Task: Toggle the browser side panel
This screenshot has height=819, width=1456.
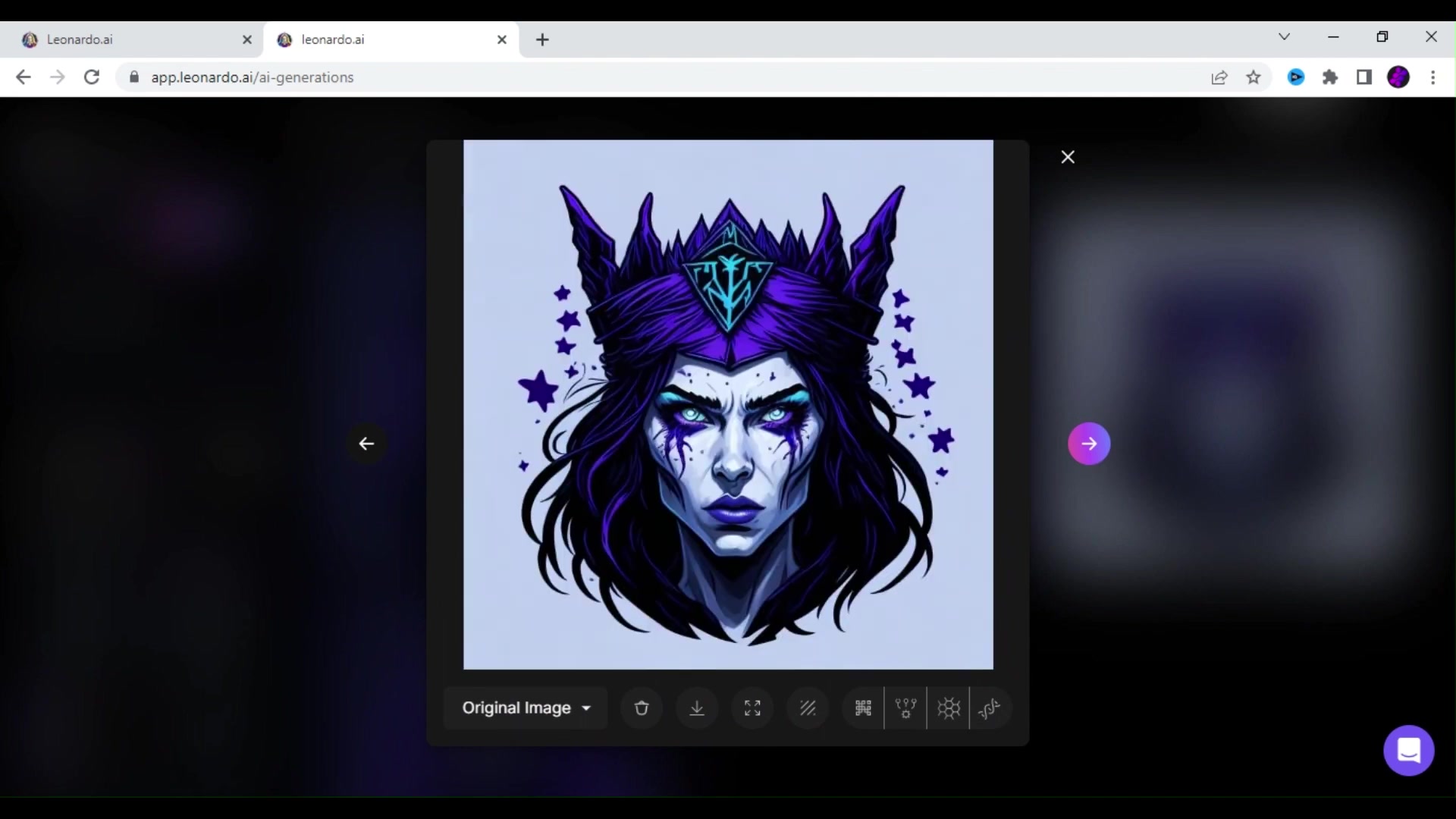Action: (x=1364, y=77)
